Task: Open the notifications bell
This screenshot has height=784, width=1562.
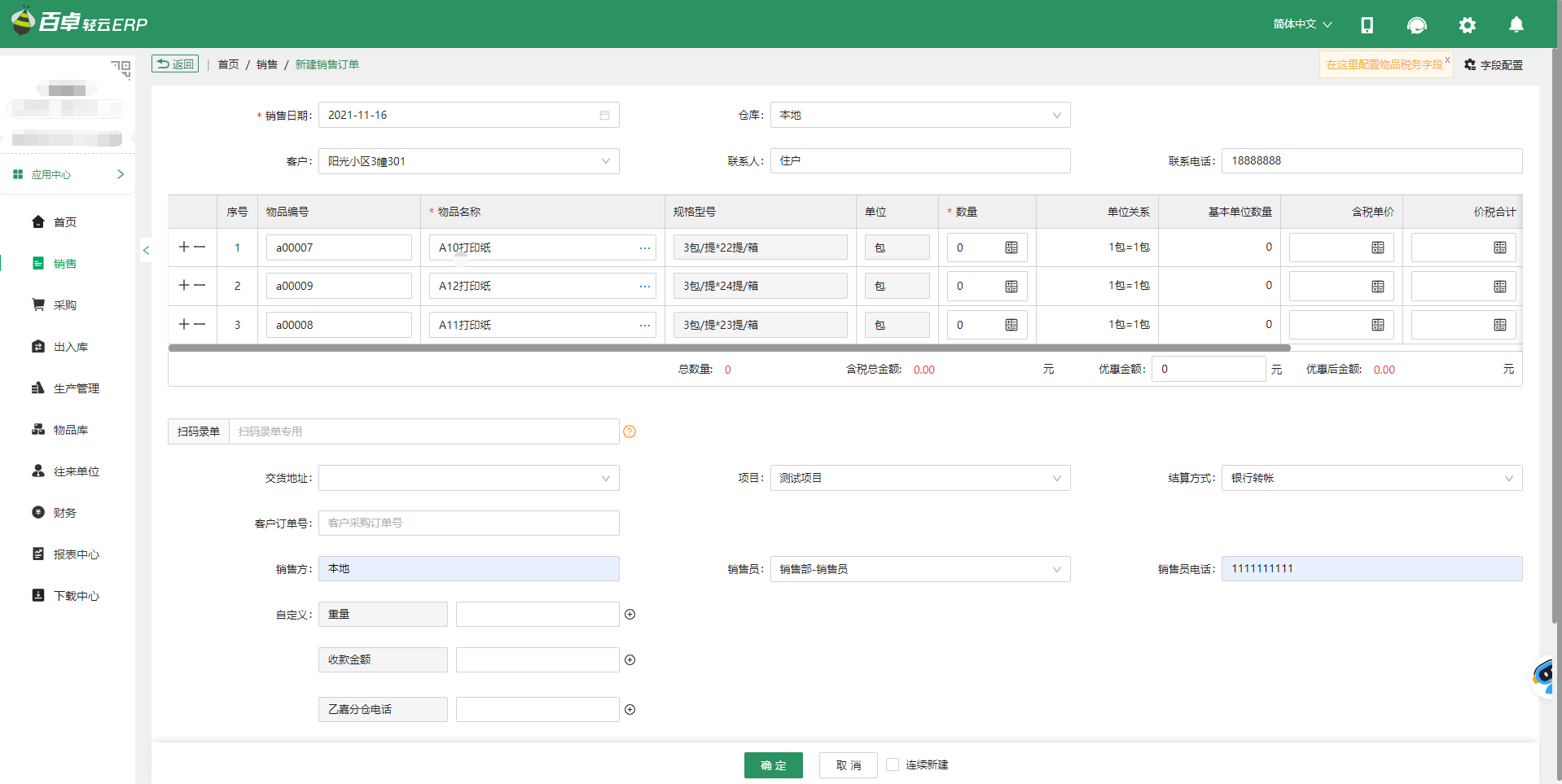Action: [x=1516, y=24]
